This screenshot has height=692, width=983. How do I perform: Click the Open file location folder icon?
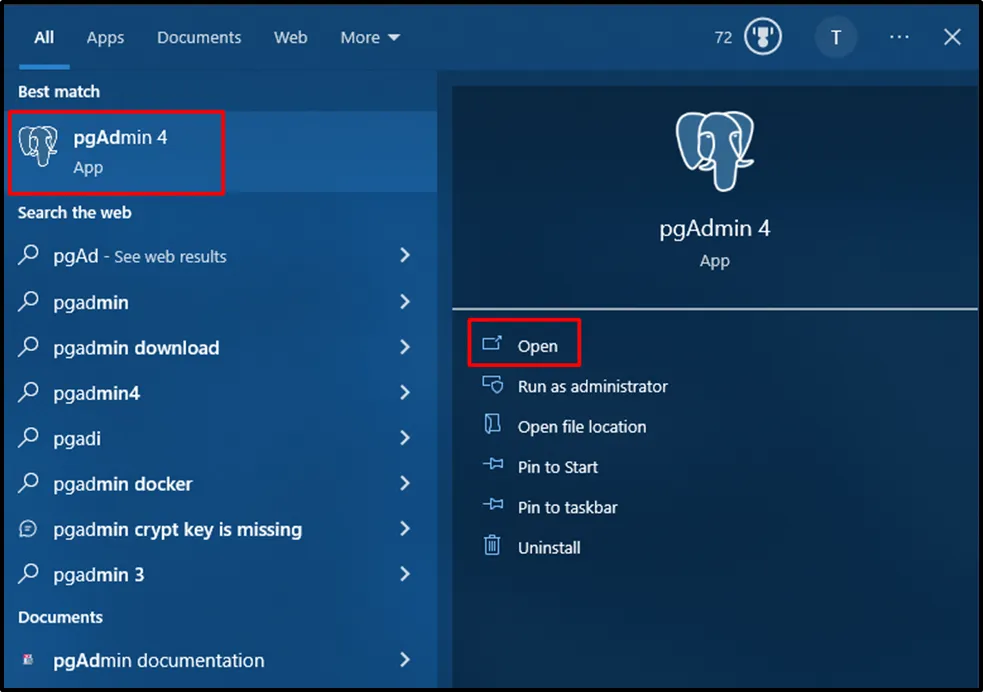pyautogui.click(x=492, y=425)
